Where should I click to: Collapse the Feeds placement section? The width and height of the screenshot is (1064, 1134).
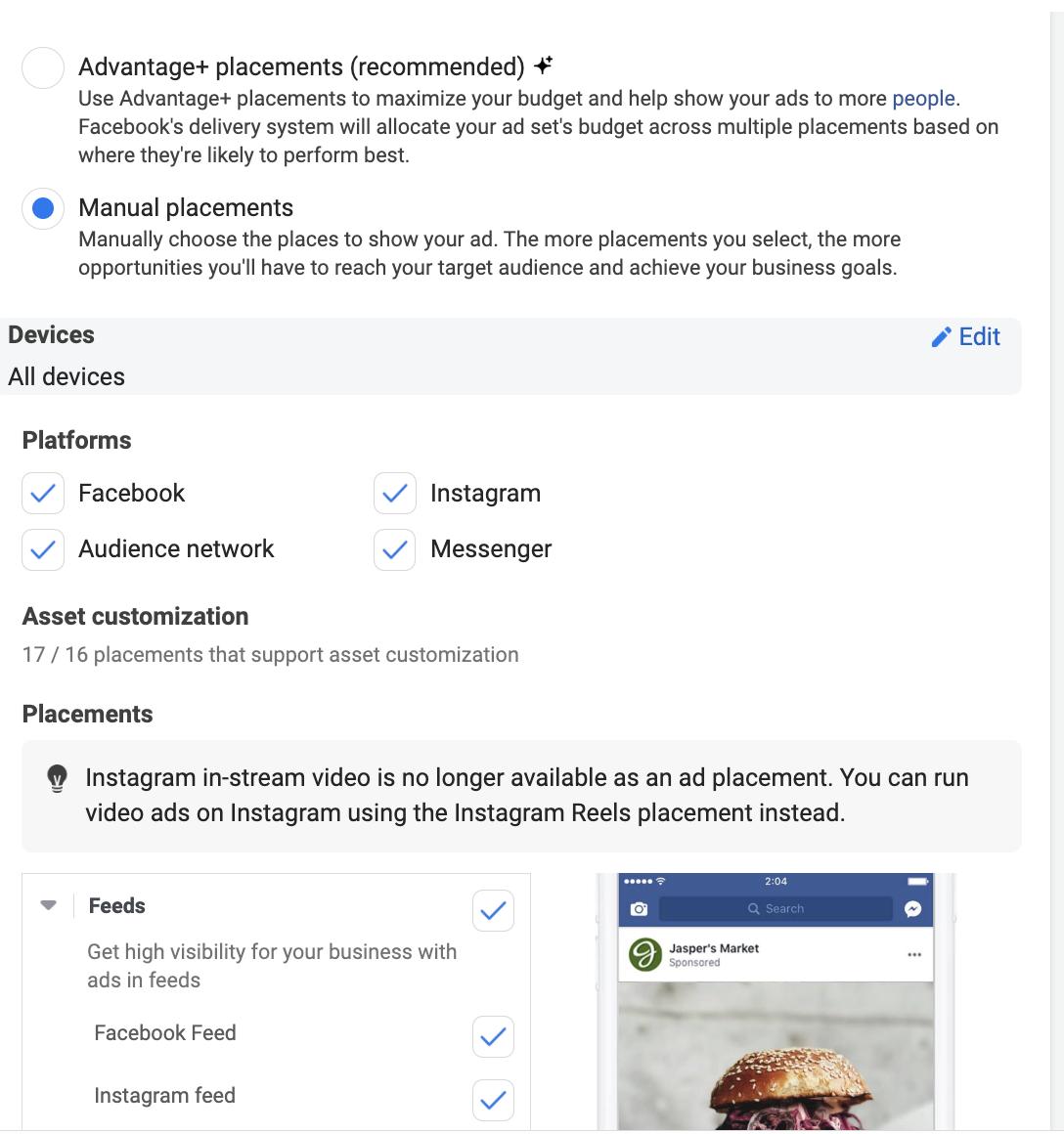tap(48, 905)
